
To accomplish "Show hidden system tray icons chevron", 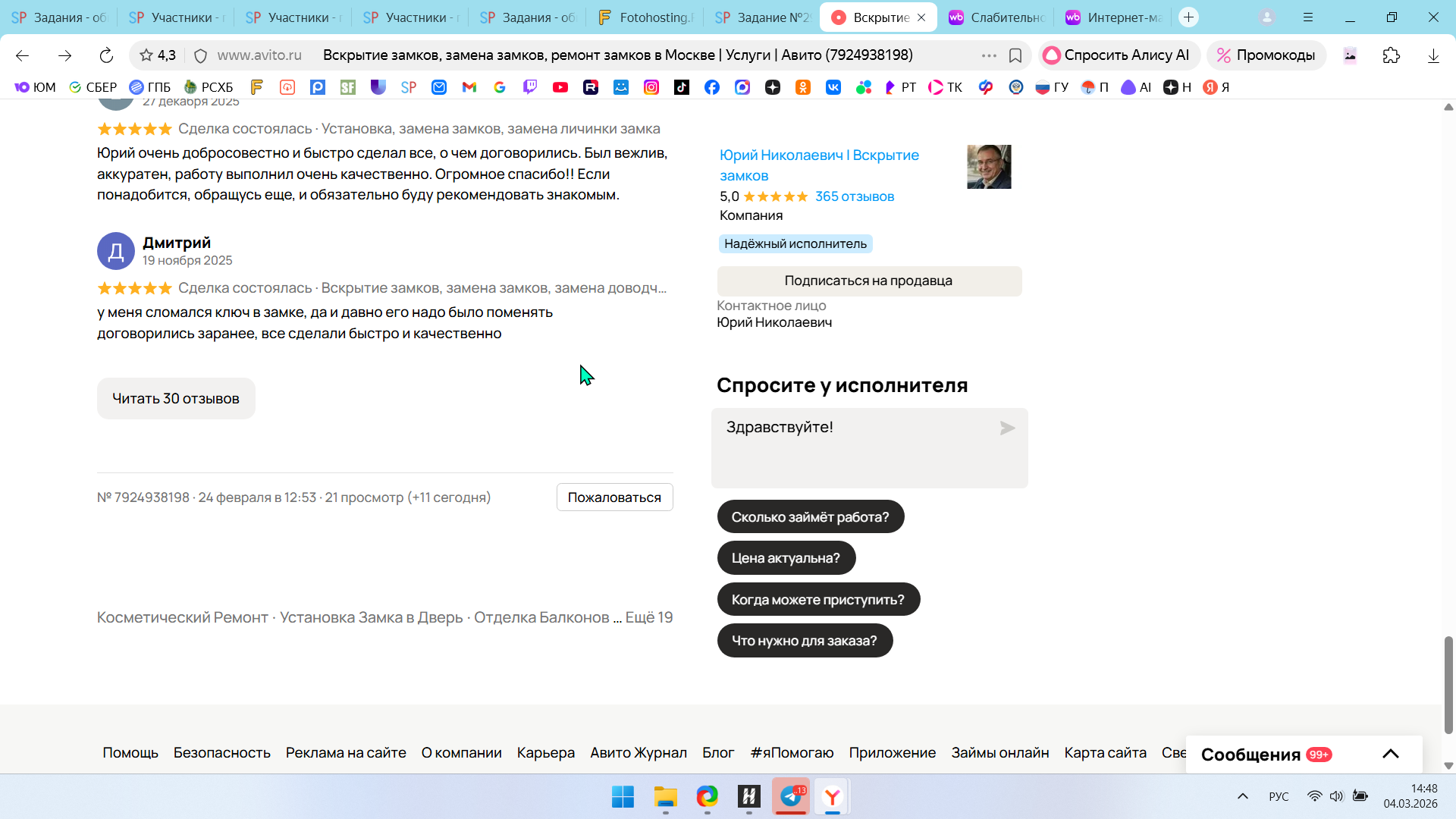I will 1242,796.
